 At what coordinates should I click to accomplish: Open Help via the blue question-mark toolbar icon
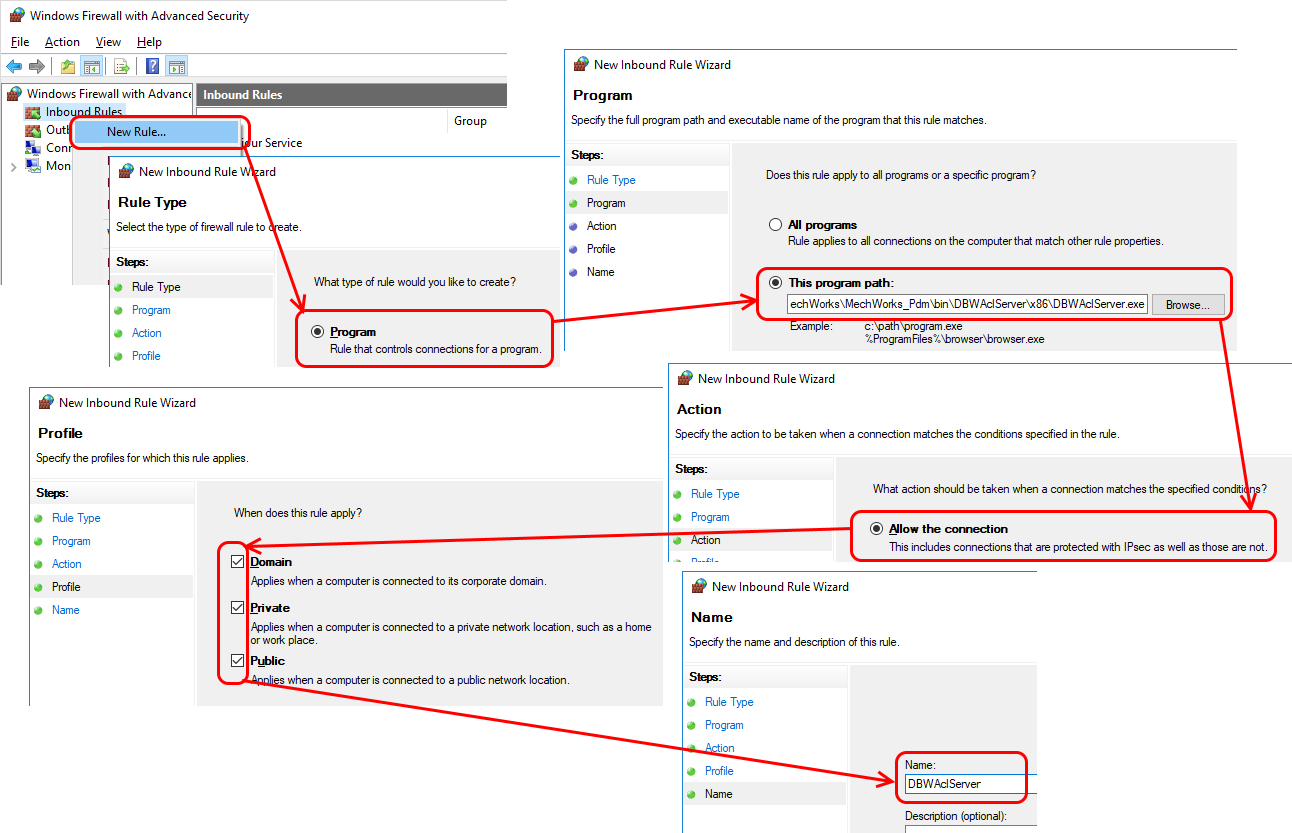tap(153, 67)
